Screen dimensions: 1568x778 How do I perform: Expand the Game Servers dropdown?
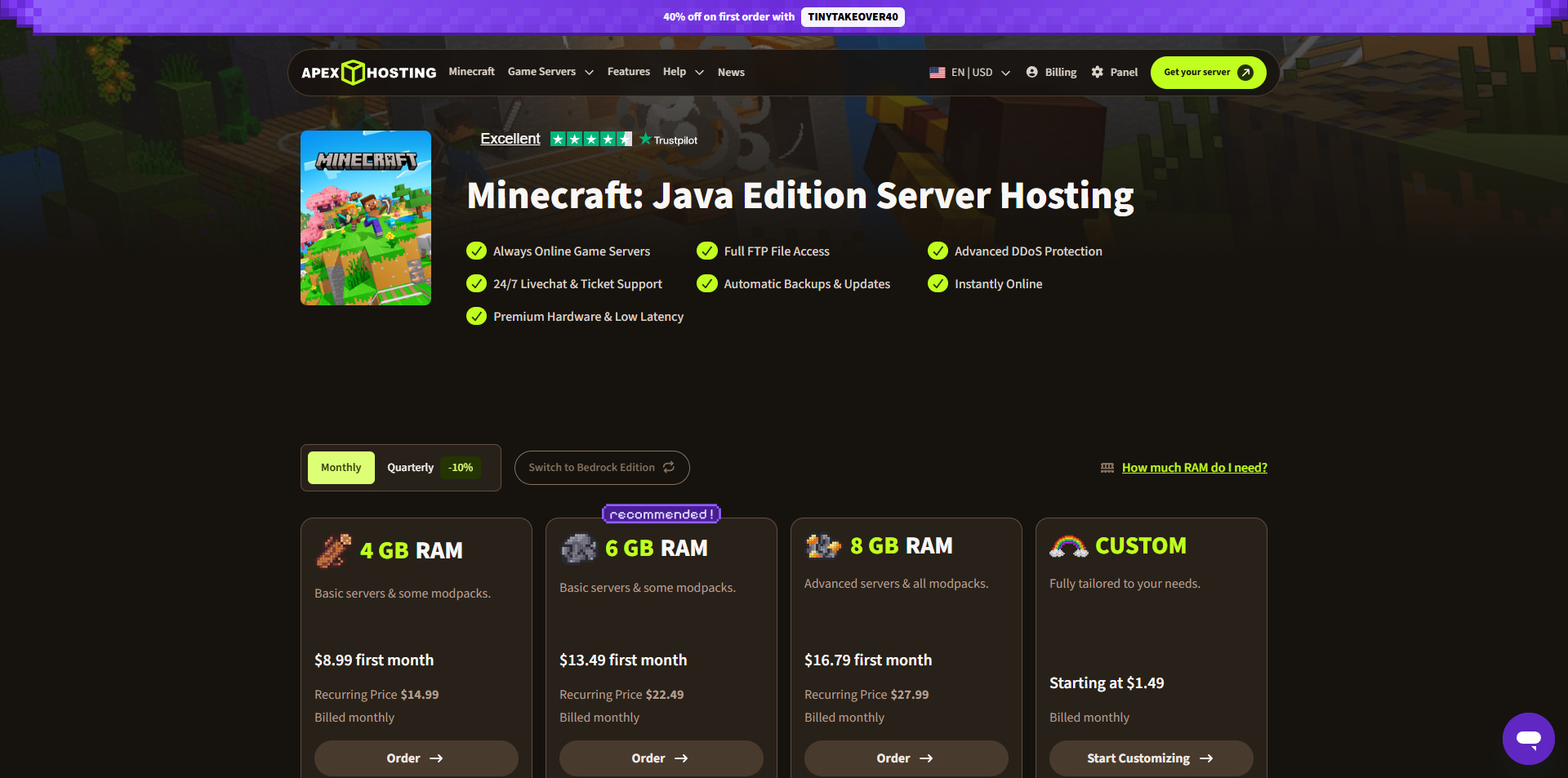pyautogui.click(x=550, y=72)
